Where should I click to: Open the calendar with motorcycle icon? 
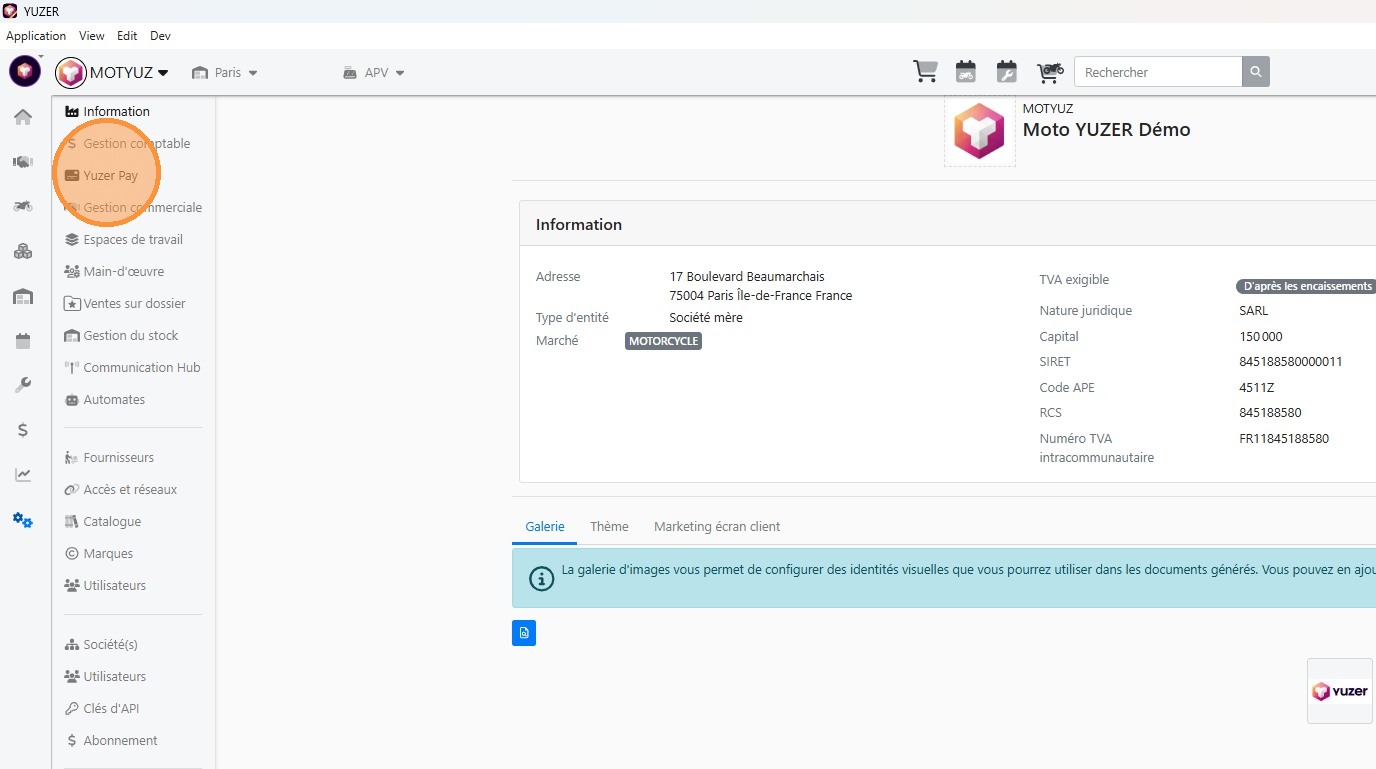tap(965, 71)
